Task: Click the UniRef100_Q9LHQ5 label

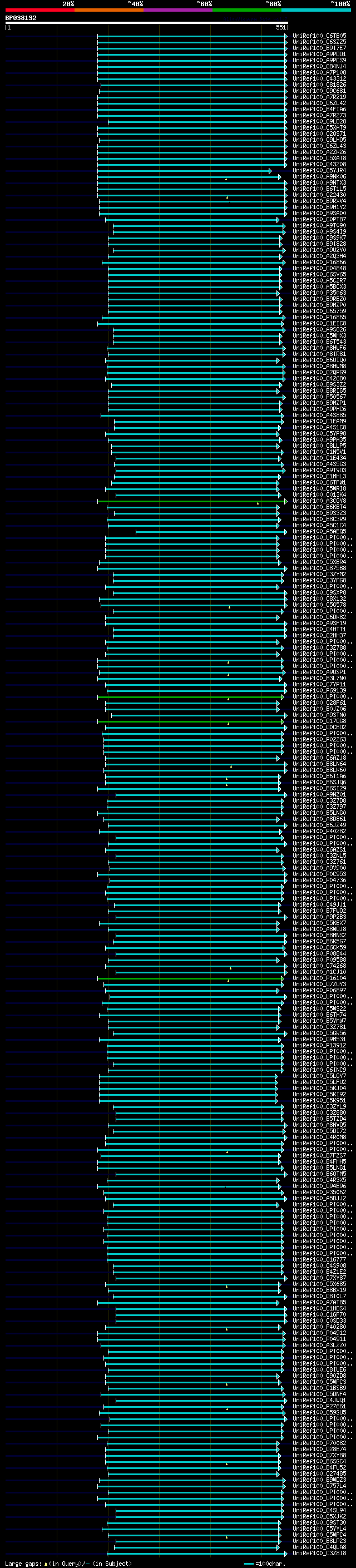Action: (319, 140)
